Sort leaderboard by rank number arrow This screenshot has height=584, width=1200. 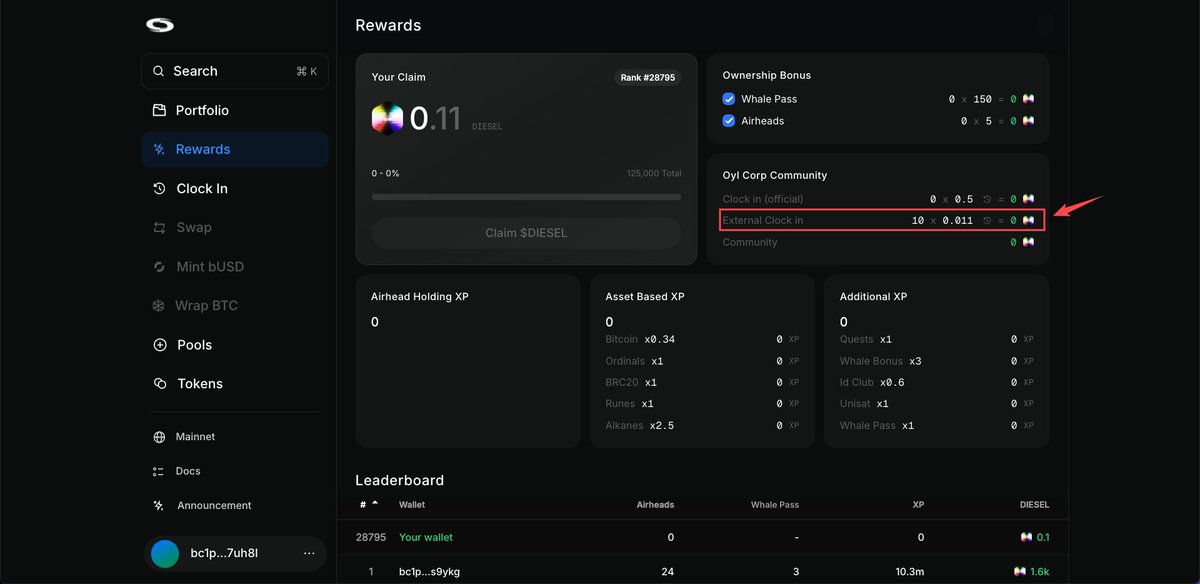click(x=375, y=504)
